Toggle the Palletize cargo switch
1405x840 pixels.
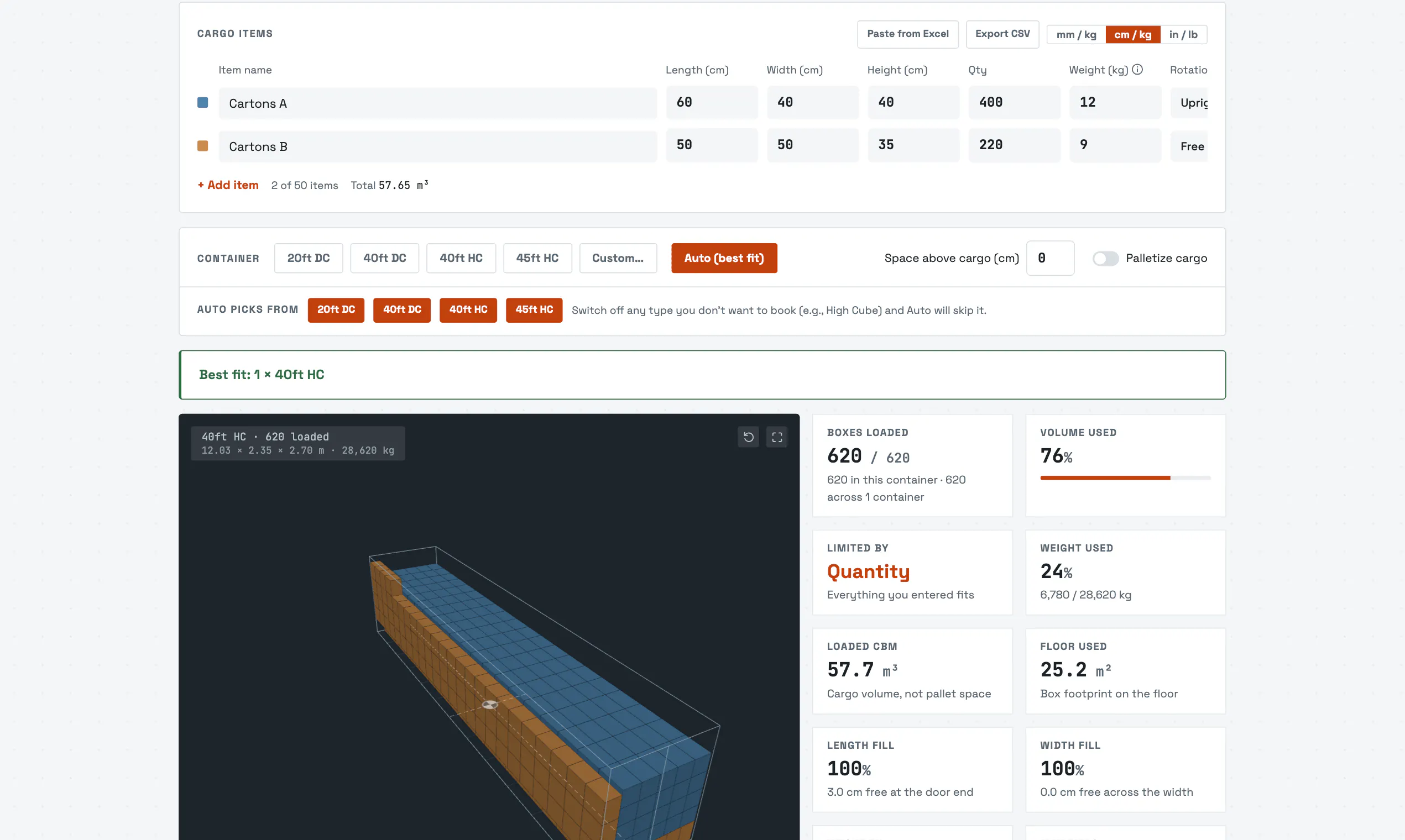click(x=1105, y=258)
